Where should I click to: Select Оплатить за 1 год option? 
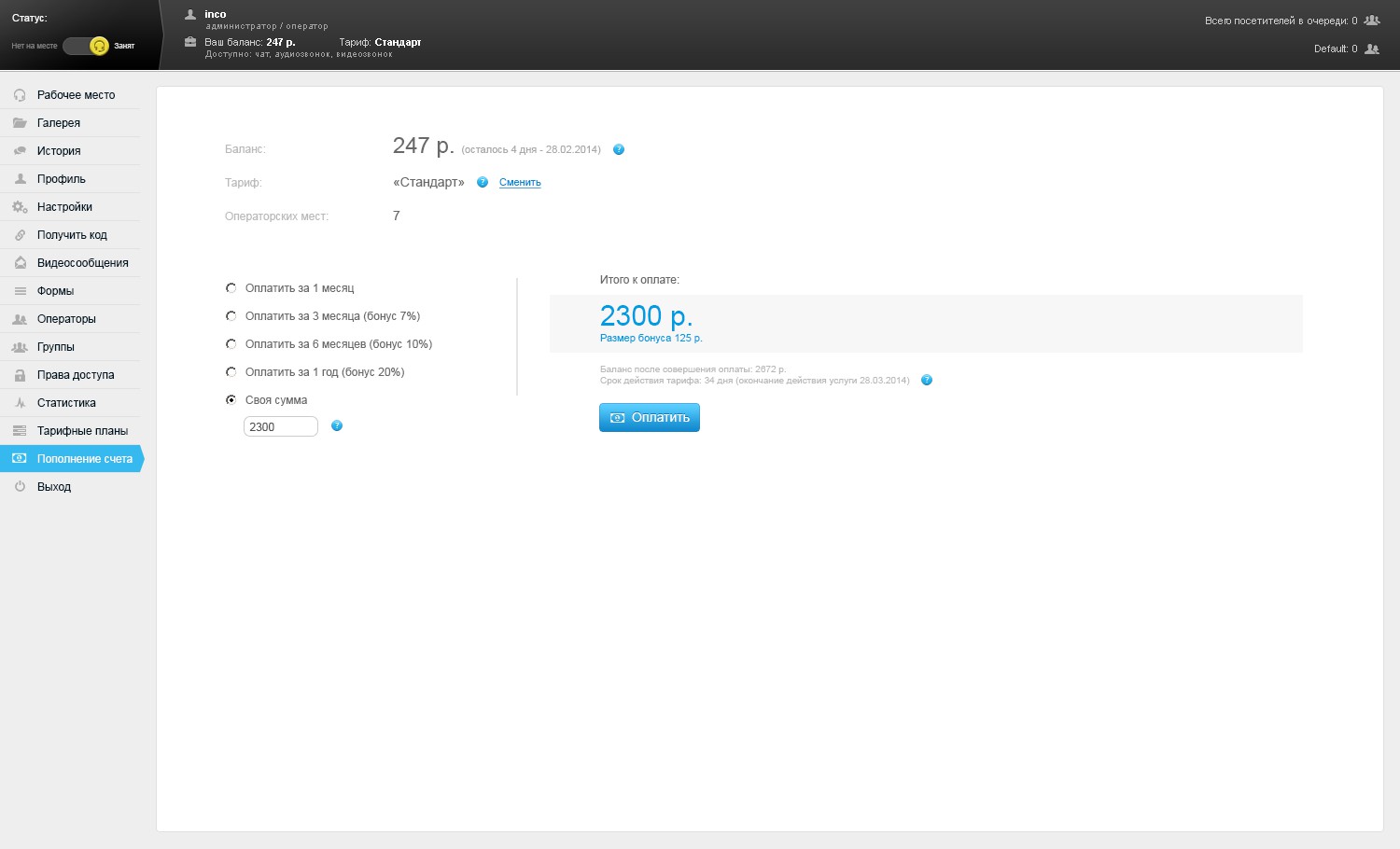click(x=231, y=372)
